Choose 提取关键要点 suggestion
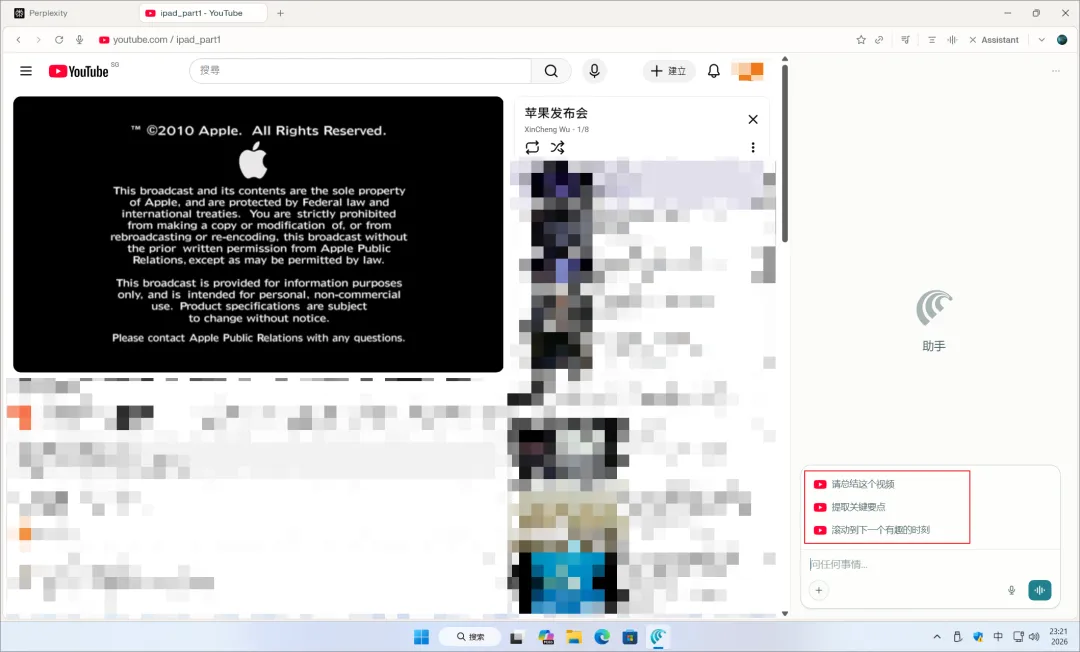Image resolution: width=1080 pixels, height=652 pixels. (850, 507)
